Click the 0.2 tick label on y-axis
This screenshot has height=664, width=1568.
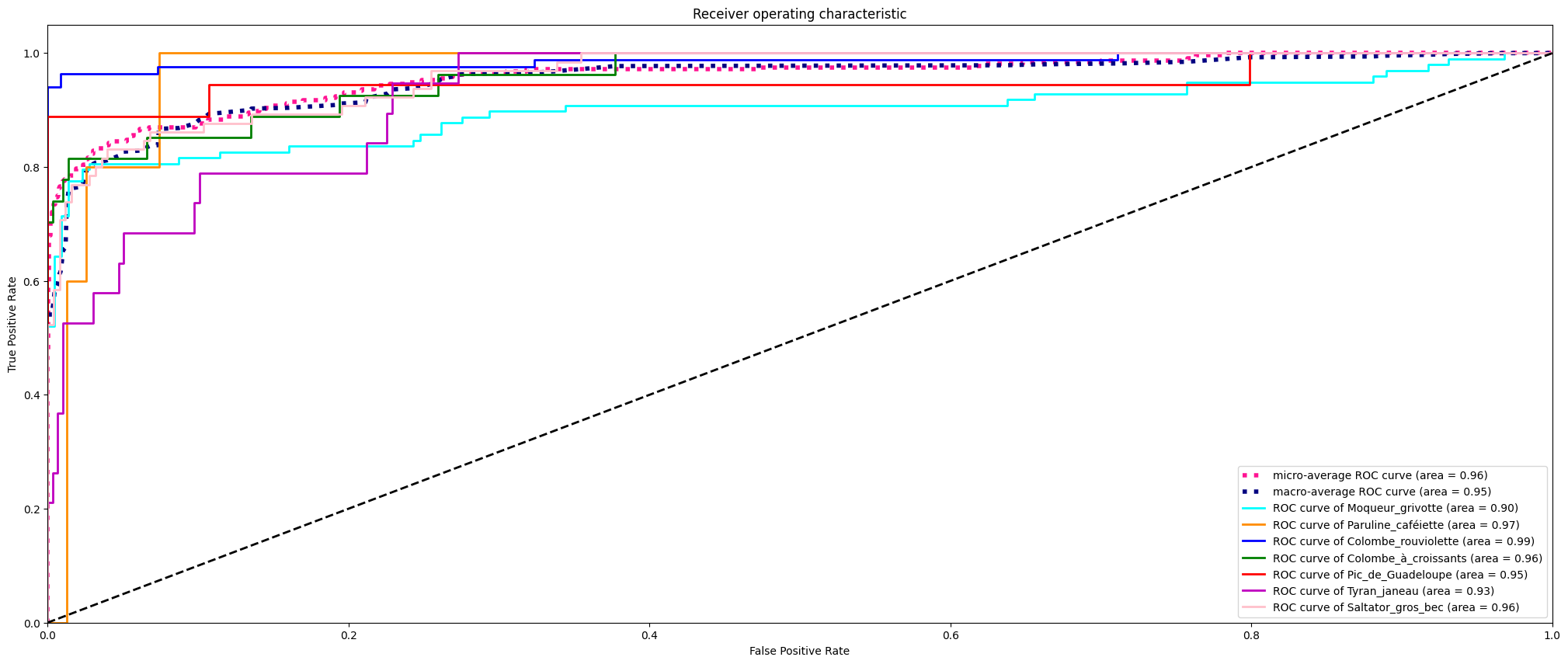tap(31, 509)
